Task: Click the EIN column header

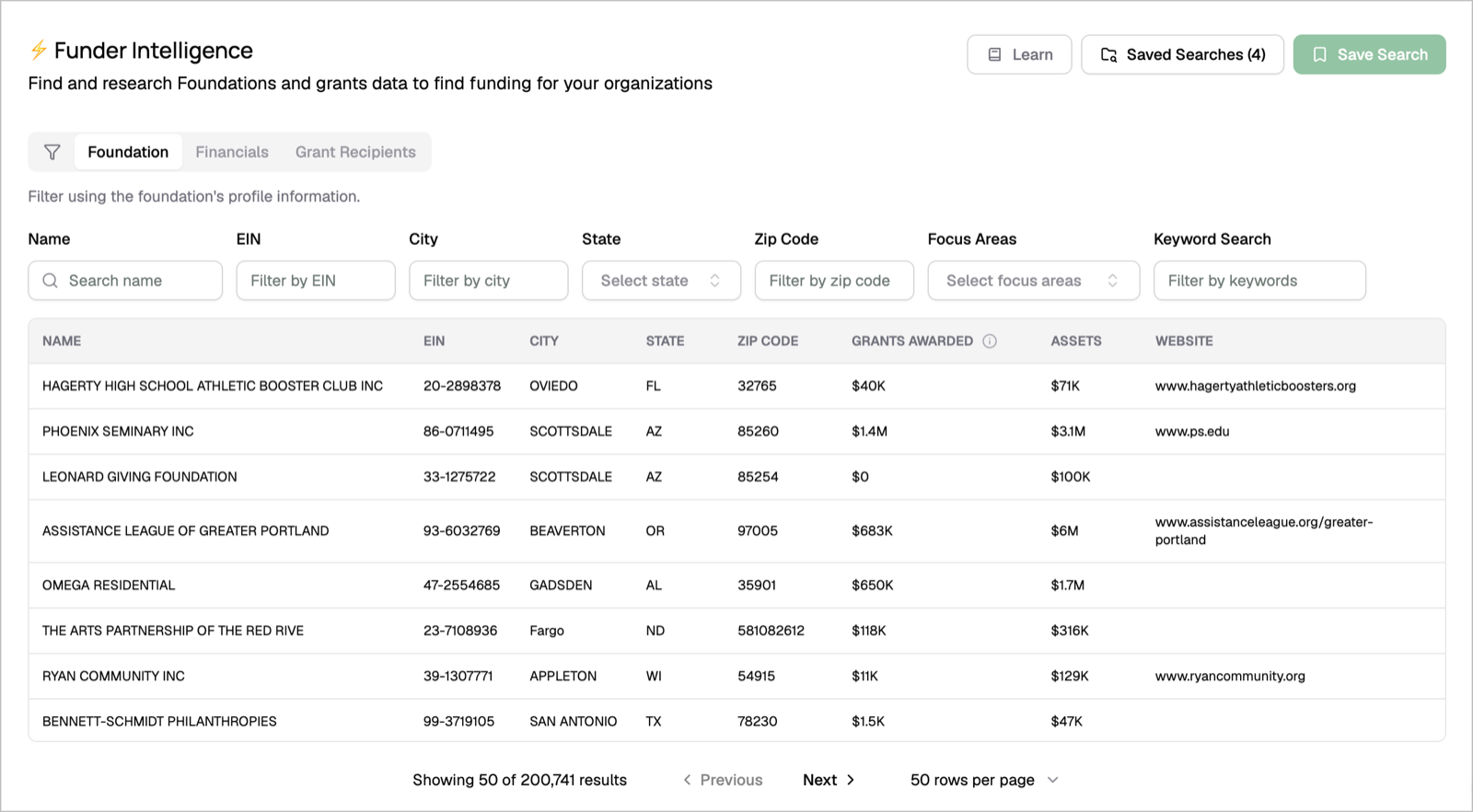Action: click(x=434, y=341)
